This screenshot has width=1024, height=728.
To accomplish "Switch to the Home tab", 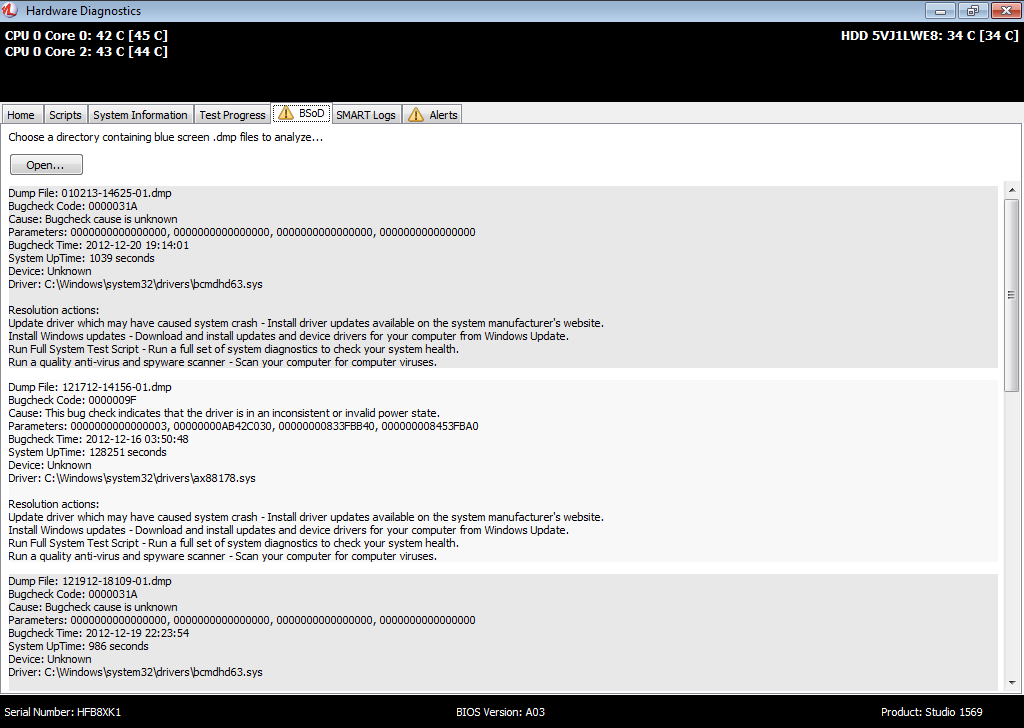I will 21,115.
